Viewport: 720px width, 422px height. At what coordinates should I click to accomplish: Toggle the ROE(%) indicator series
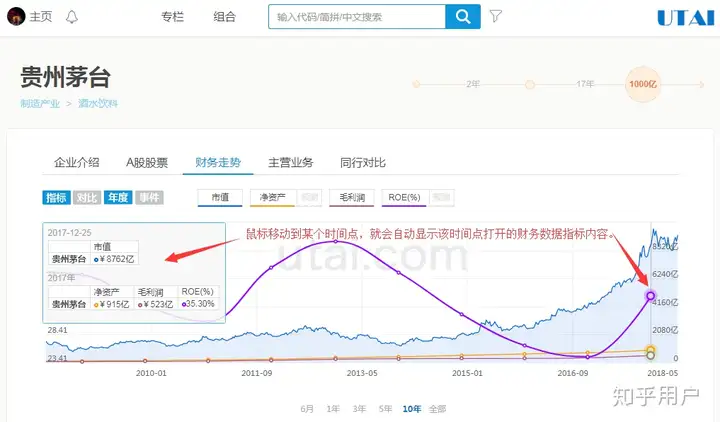click(x=404, y=197)
